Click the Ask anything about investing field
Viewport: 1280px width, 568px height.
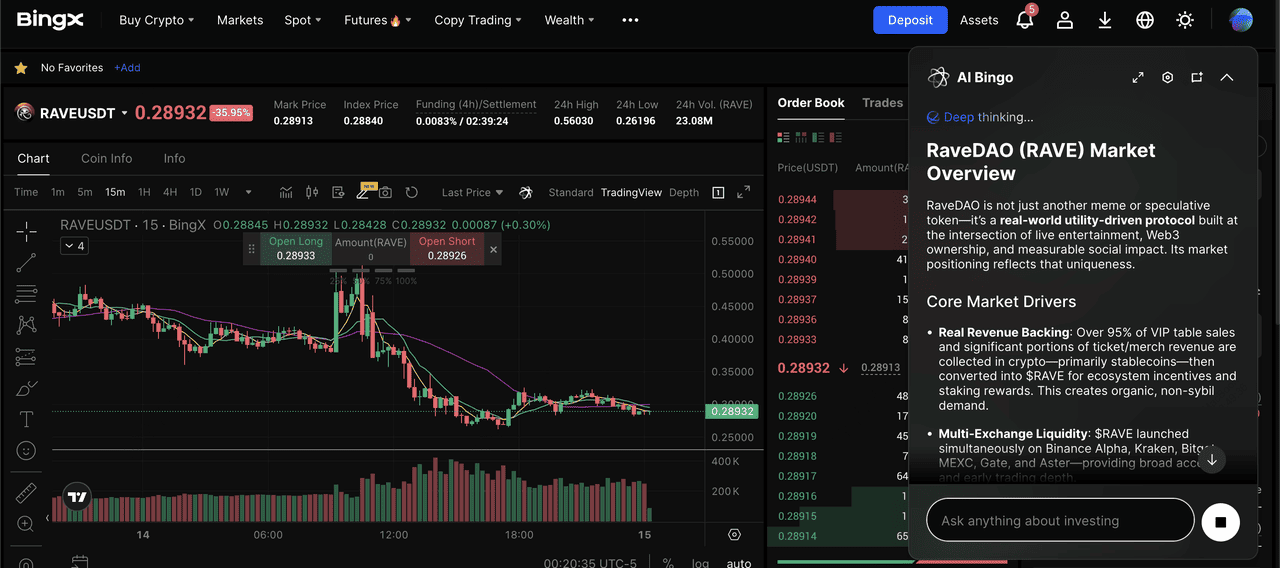(1060, 520)
